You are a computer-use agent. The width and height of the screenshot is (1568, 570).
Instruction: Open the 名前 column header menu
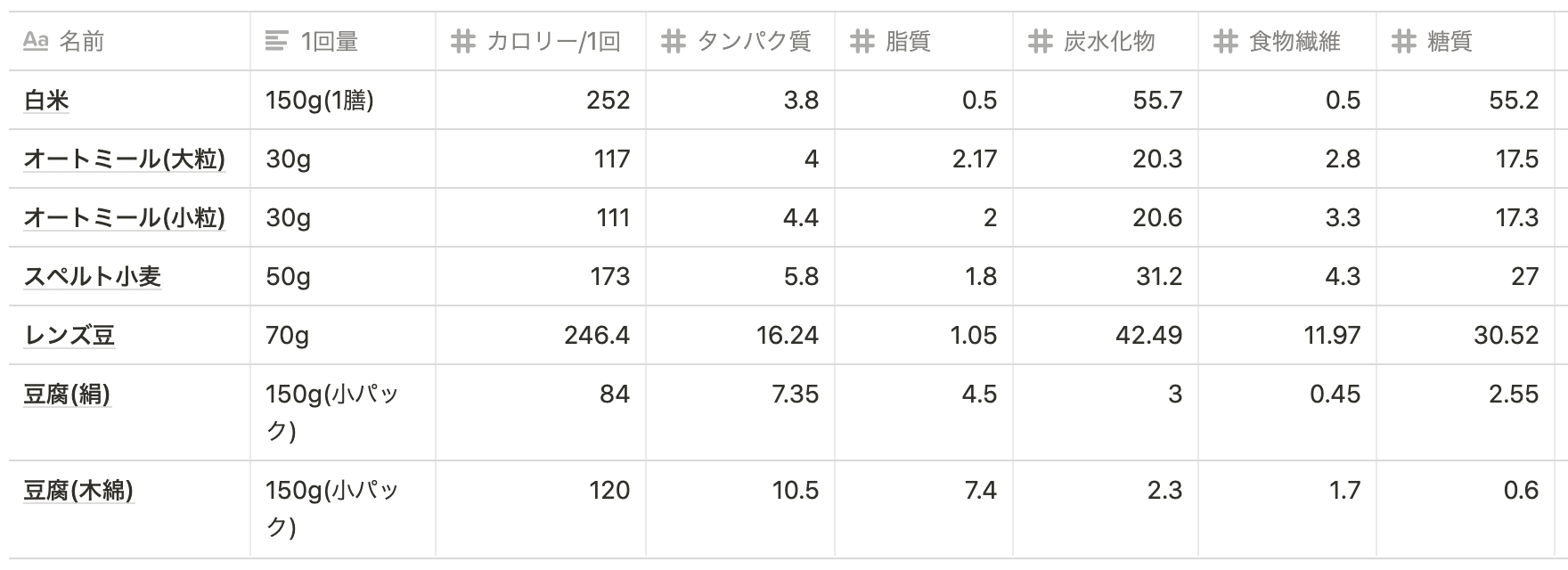click(129, 41)
